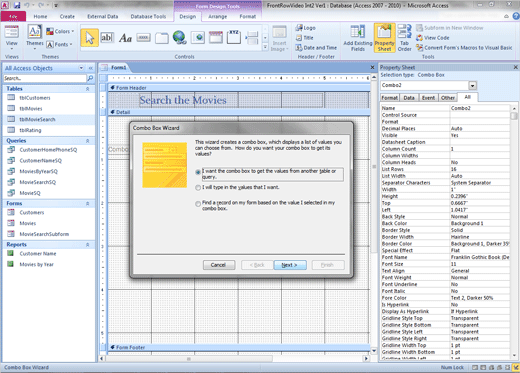Viewport: 520px width, 373px height.
Task: Save using the Quick Access save icon
Action: coord(17,5)
